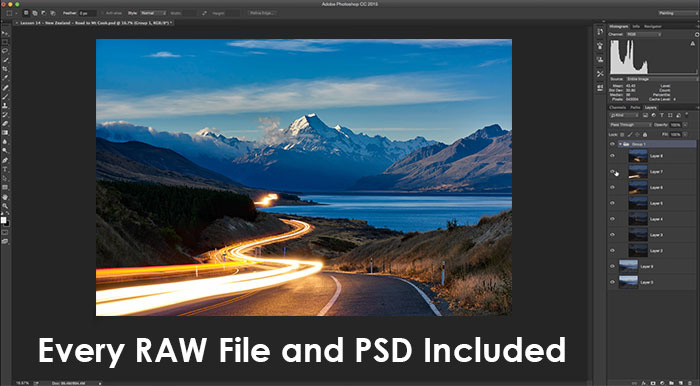Choose the Clone Stamp tool
The width and height of the screenshot is (700, 386).
pos(5,106)
